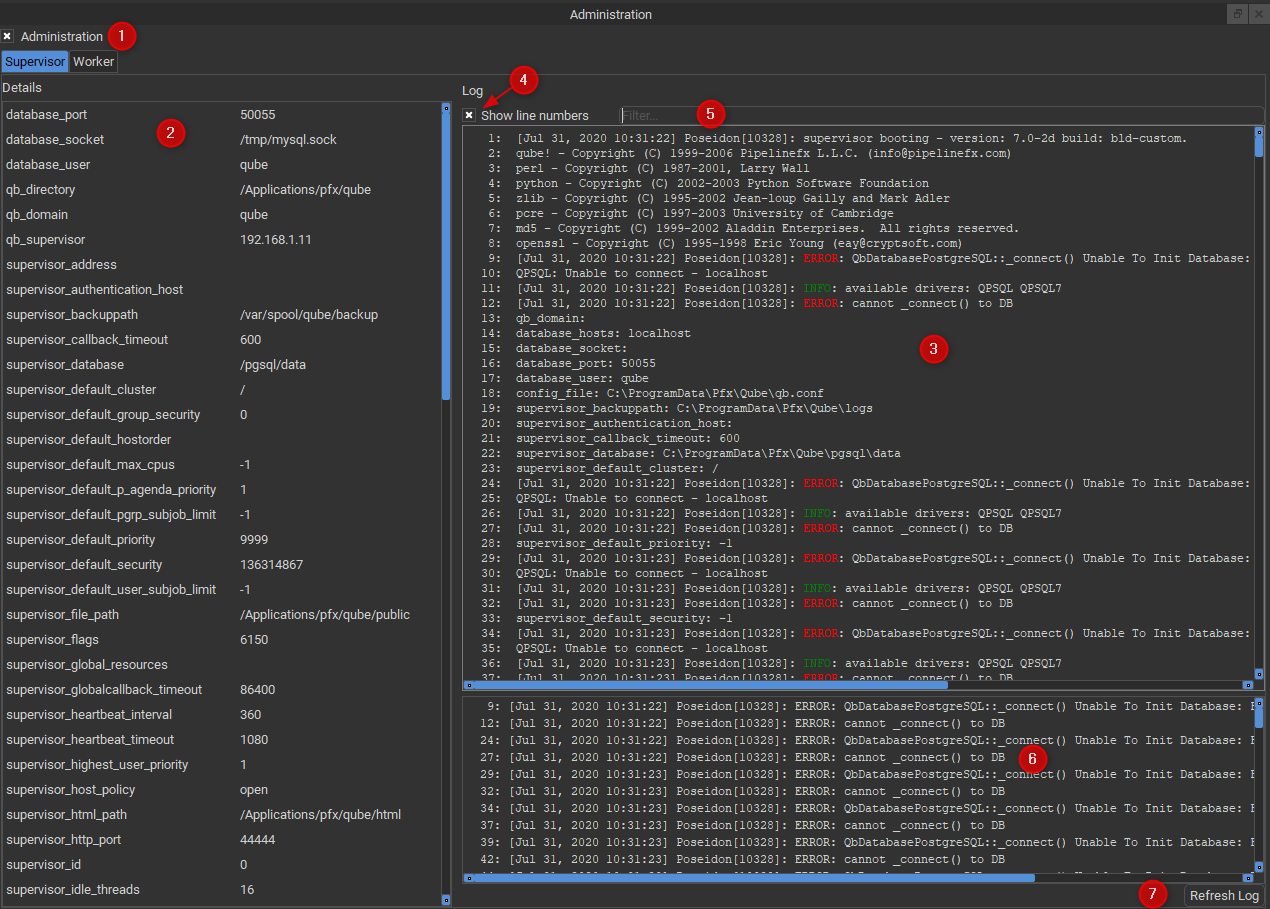The image size is (1270, 909).
Task: Click the error log's horizontal scrollbar thumb
Action: [755, 877]
